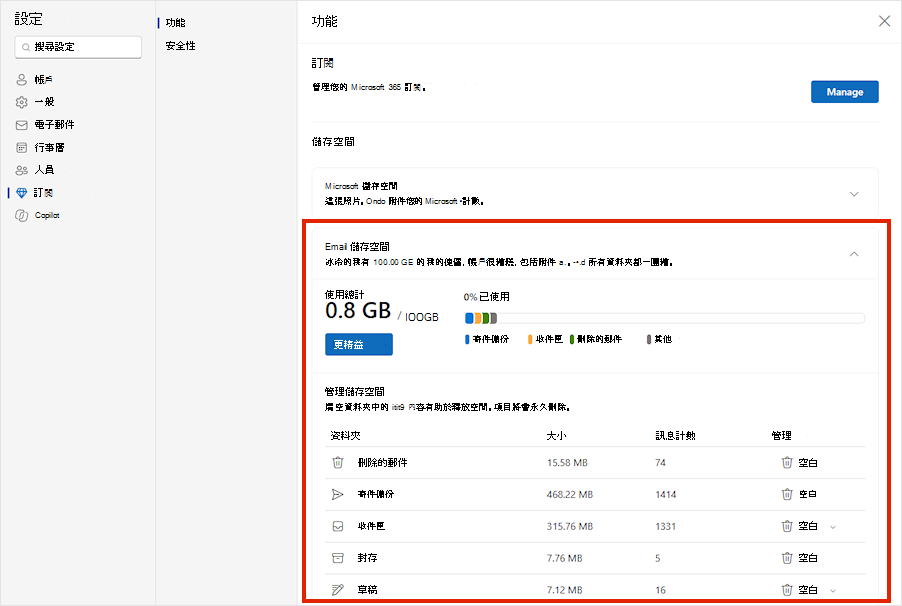The width and height of the screenshot is (902, 606).
Task: Click the 0.8 GB usage total text
Action: pos(358,311)
